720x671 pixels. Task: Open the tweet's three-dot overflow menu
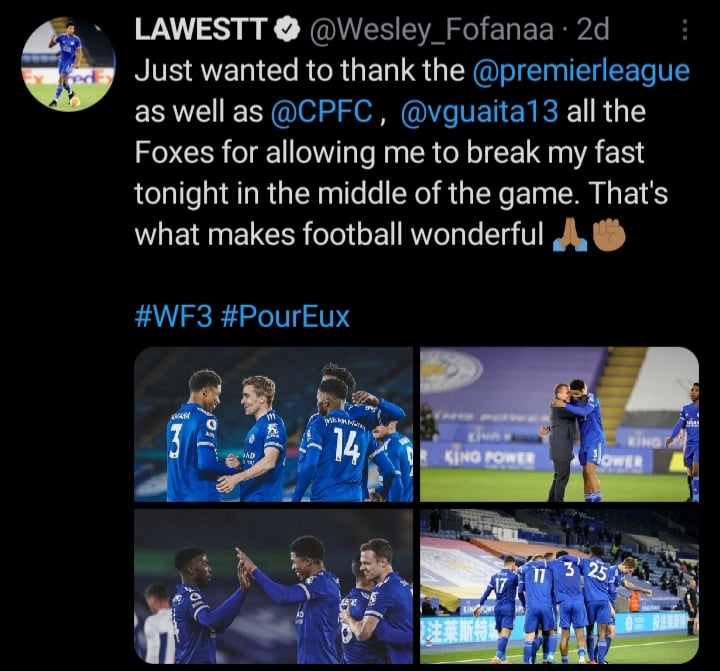[x=684, y=30]
